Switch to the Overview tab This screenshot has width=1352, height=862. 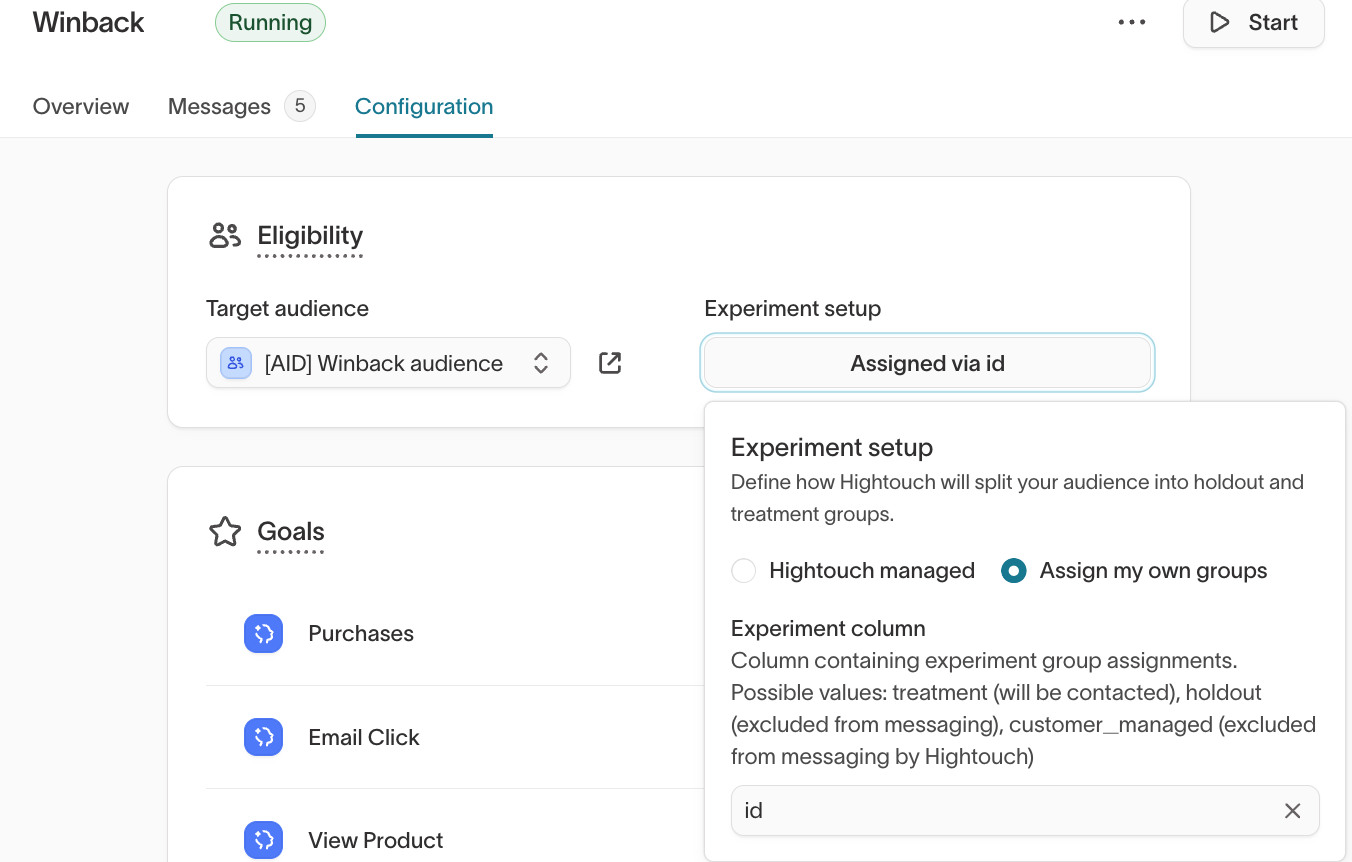[x=80, y=106]
